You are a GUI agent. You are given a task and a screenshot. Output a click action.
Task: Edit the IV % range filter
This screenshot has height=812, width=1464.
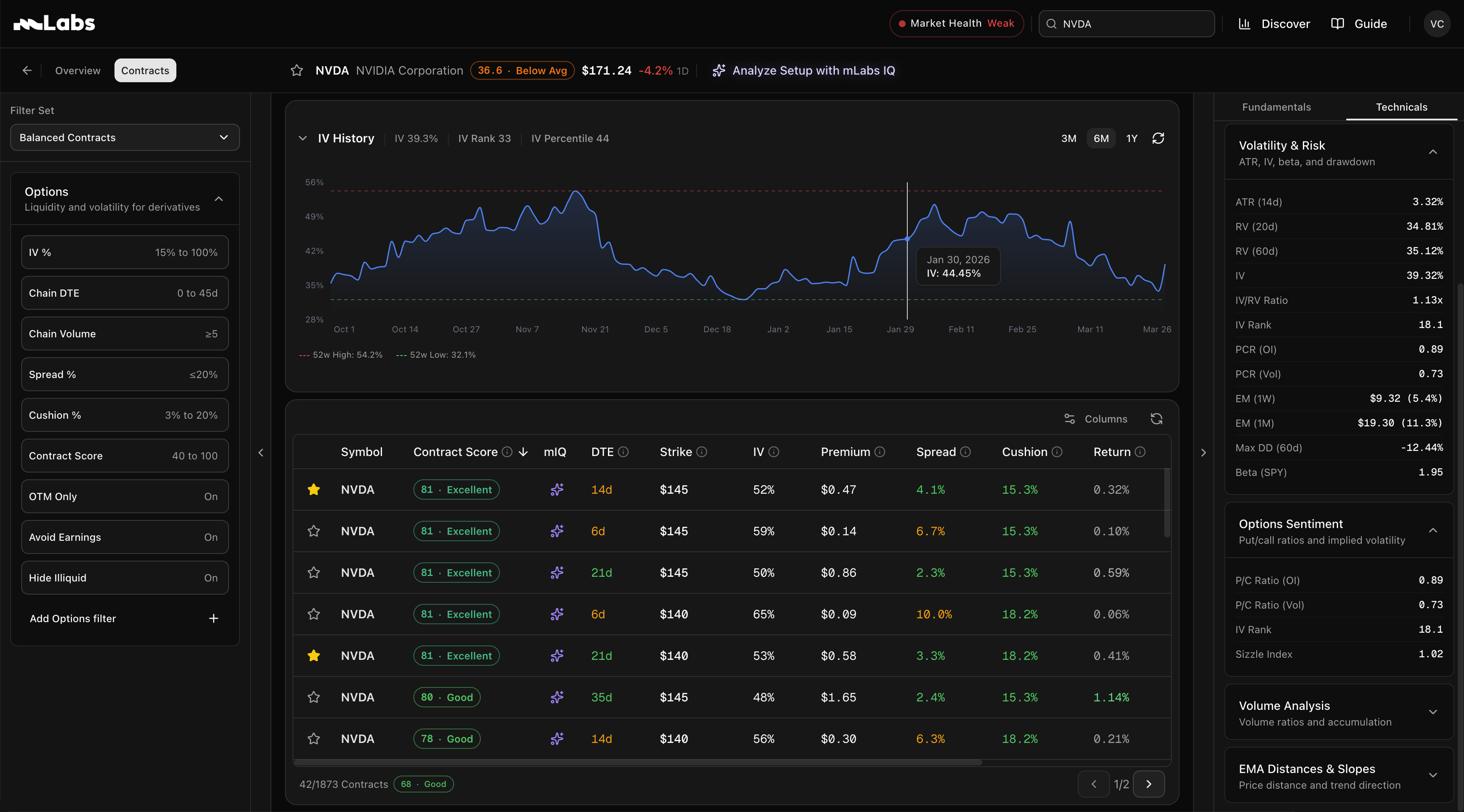[x=125, y=252]
